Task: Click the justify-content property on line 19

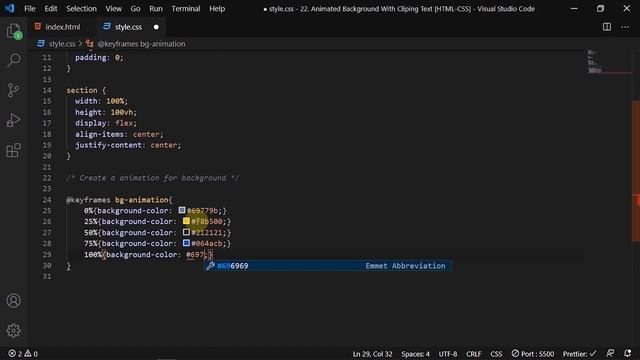Action: click(x=108, y=145)
